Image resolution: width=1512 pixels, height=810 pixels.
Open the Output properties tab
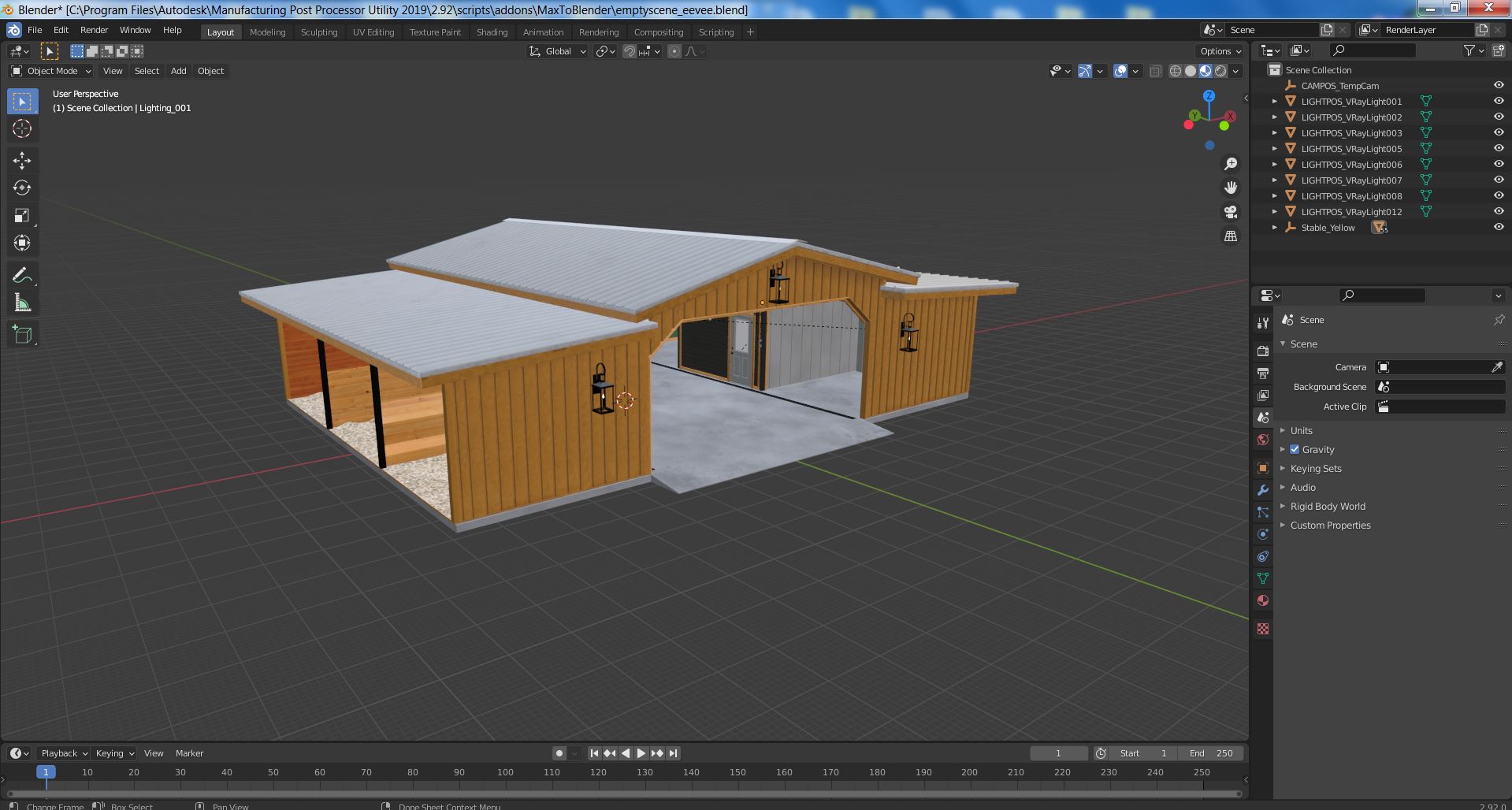(1263, 373)
